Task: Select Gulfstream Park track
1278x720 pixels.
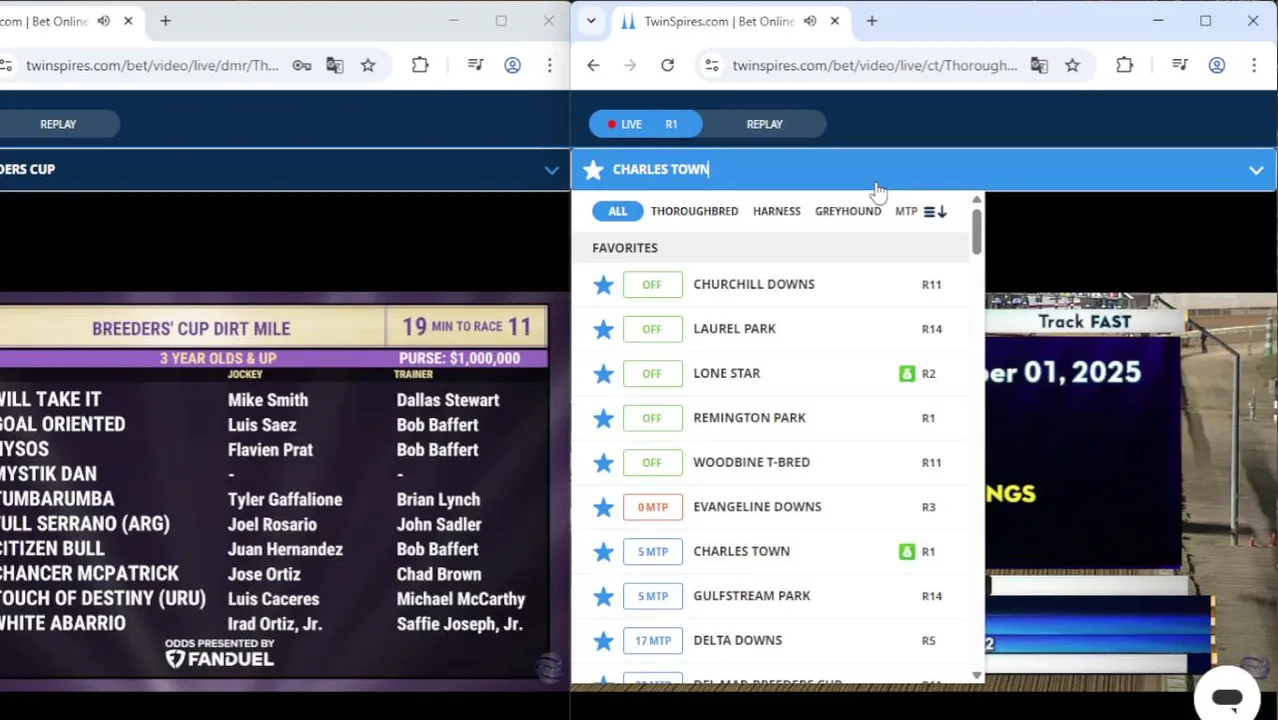Action: coord(751,595)
